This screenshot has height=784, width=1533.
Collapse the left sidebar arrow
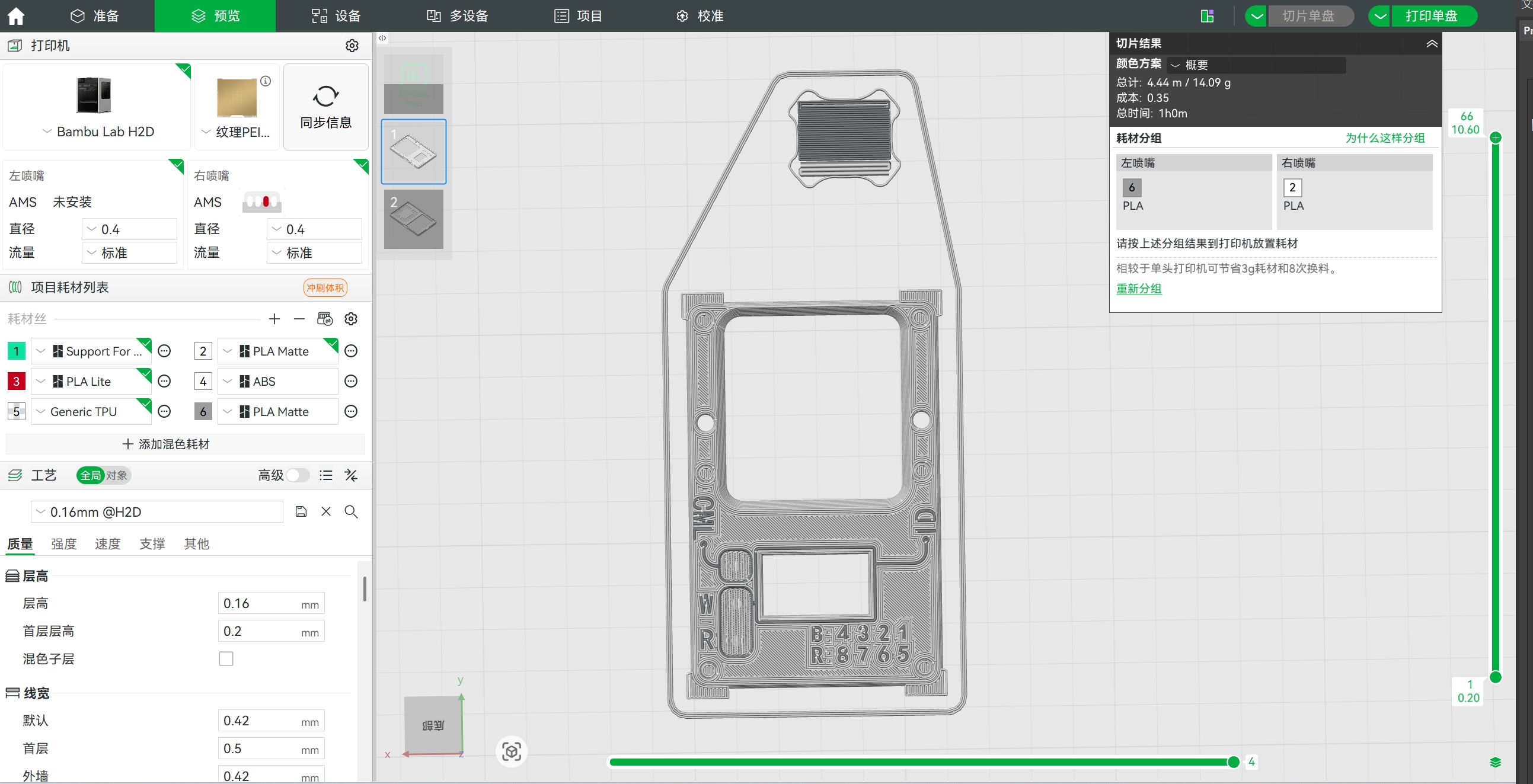(x=382, y=39)
